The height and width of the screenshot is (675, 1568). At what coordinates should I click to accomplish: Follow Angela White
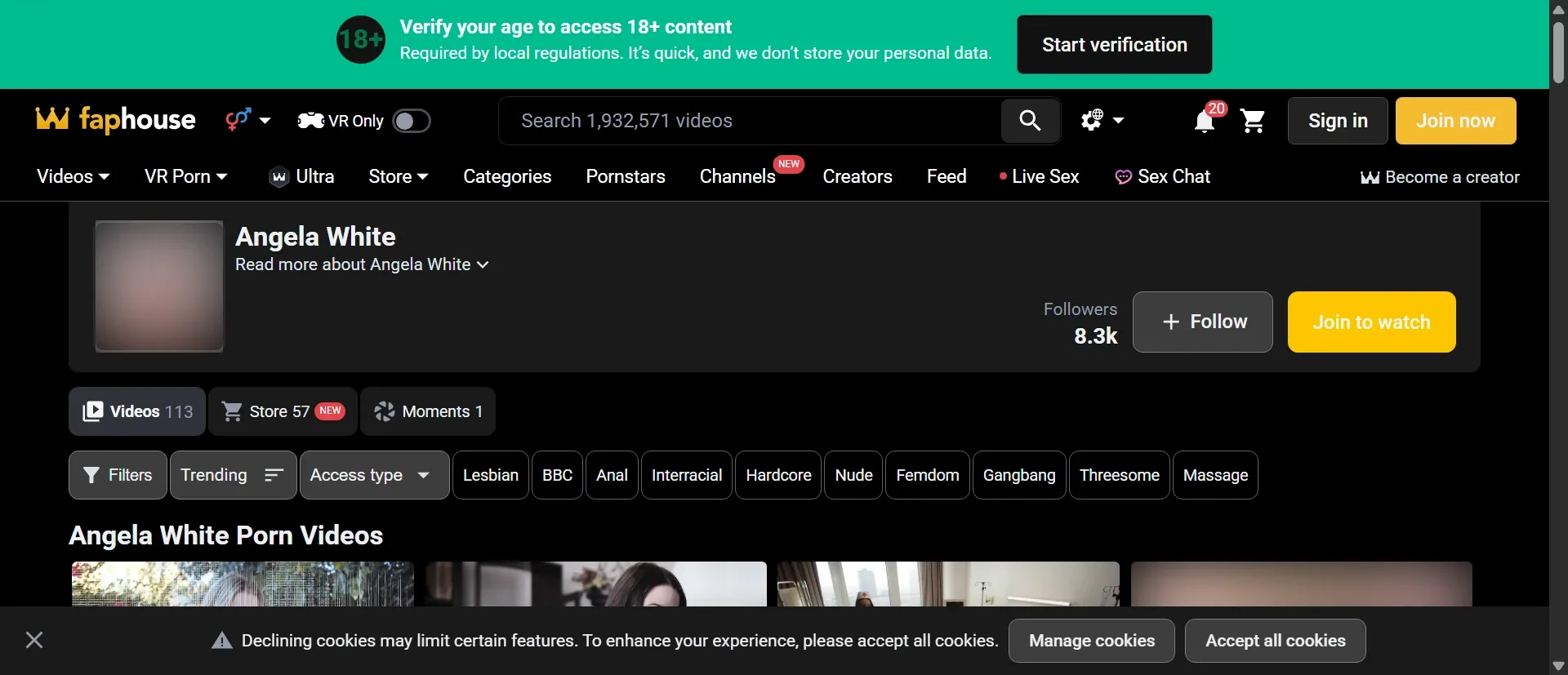[x=1202, y=322]
